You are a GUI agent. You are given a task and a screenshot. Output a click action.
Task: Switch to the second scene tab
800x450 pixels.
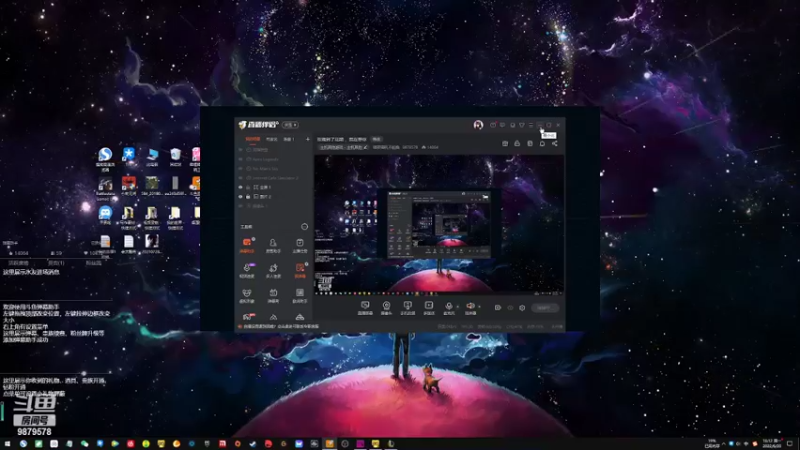pos(271,139)
